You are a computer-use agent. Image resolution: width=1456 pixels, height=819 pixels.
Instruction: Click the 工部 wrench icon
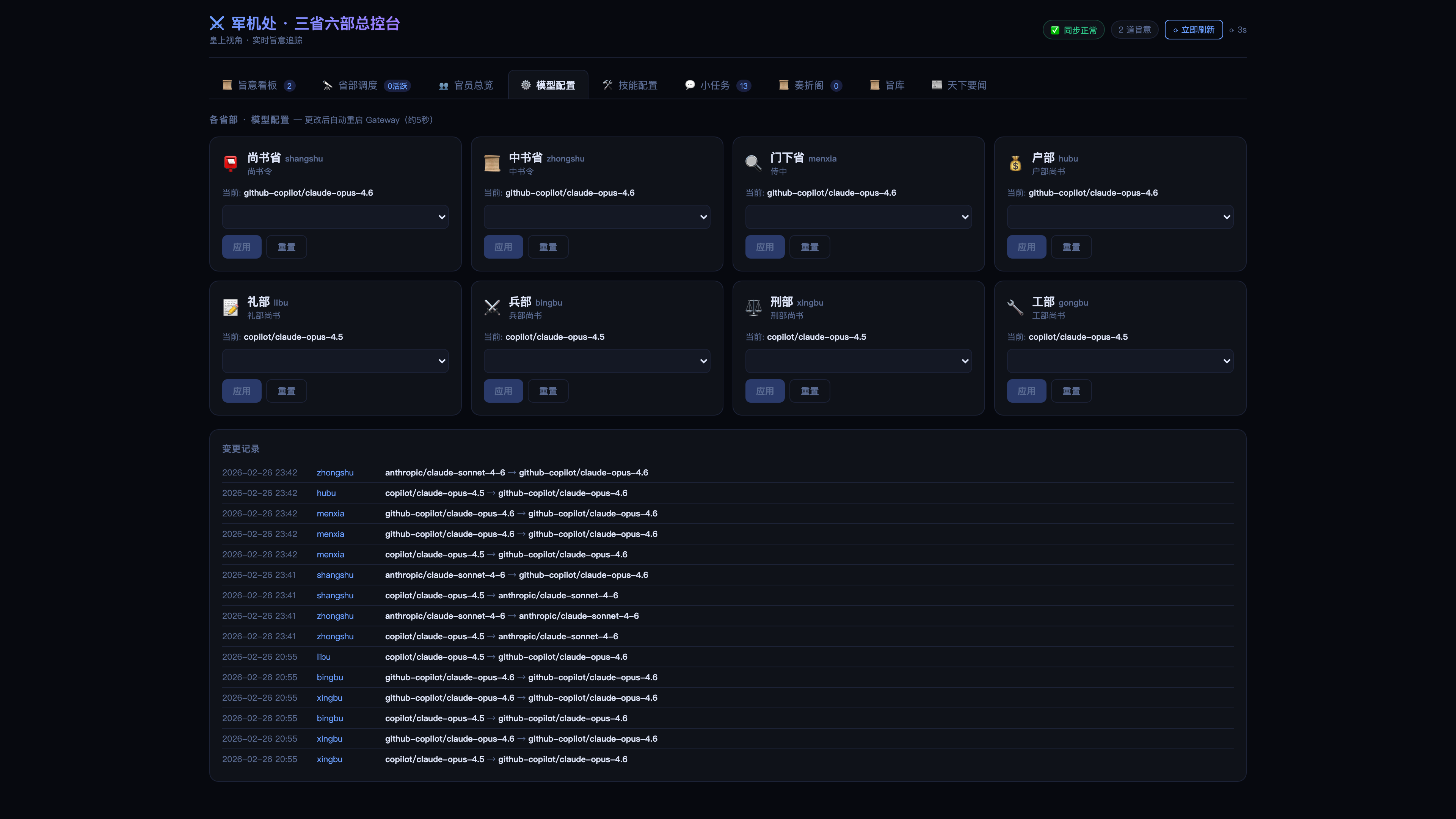coord(1015,308)
